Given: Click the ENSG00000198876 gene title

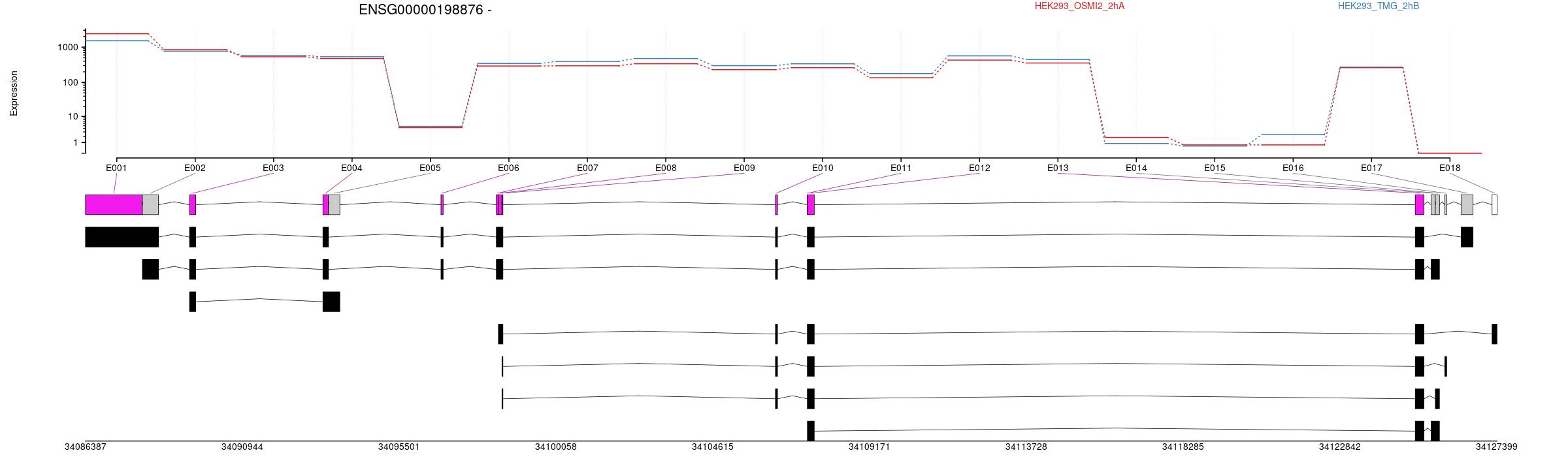Looking at the screenshot, I should [x=425, y=10].
